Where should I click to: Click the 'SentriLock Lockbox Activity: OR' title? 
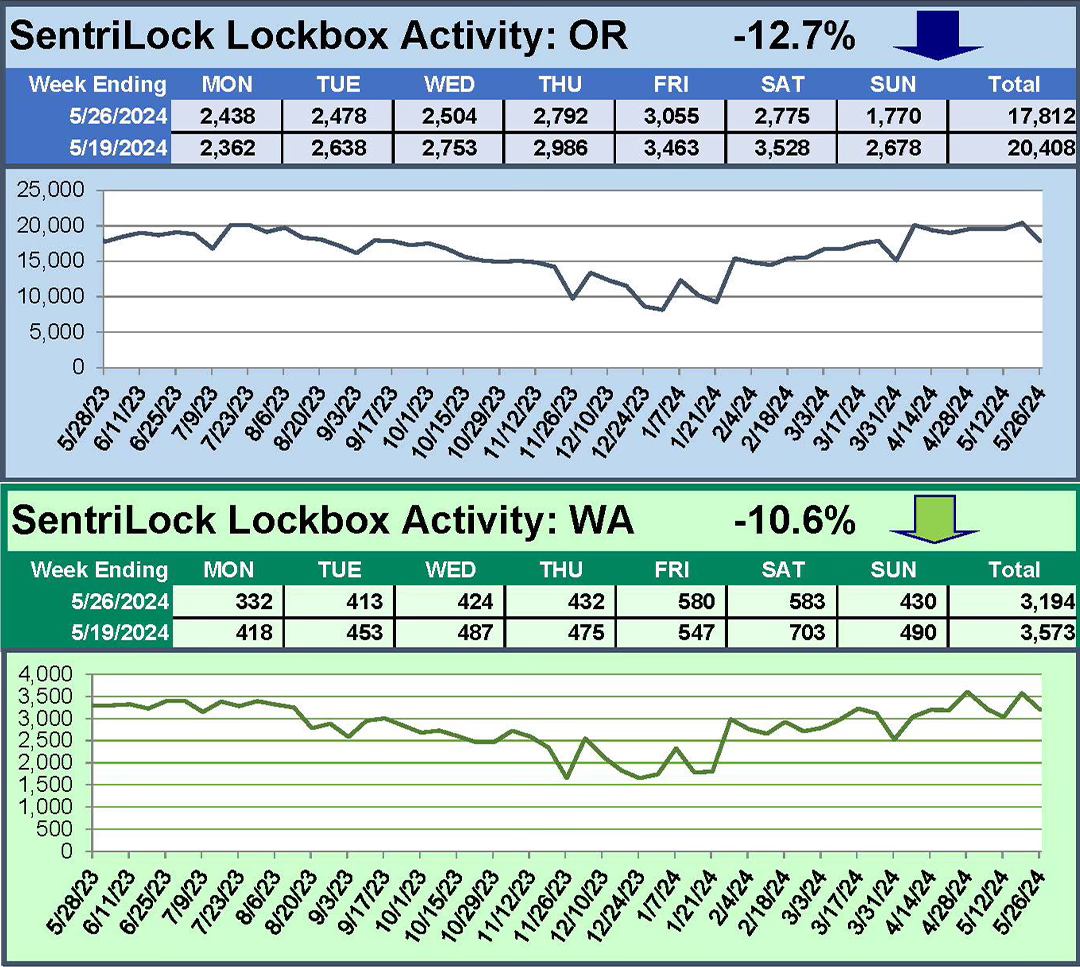(x=319, y=36)
